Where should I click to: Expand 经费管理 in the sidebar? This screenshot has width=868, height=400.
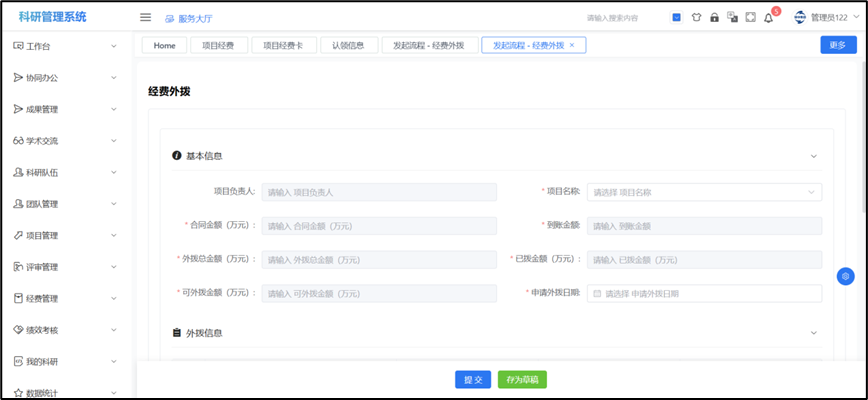(x=67, y=298)
